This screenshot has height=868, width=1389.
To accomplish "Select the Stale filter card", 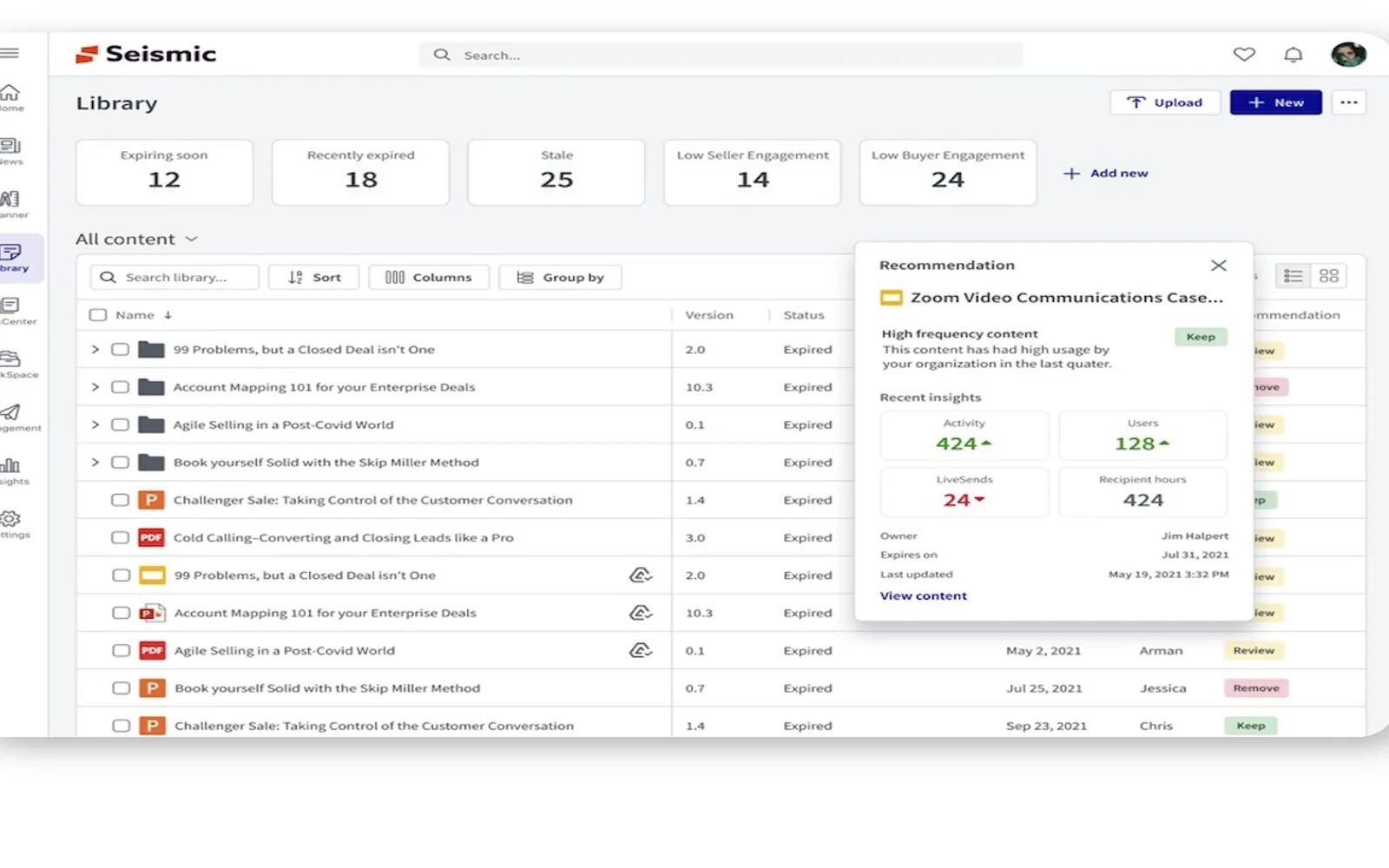I will pyautogui.click(x=556, y=172).
